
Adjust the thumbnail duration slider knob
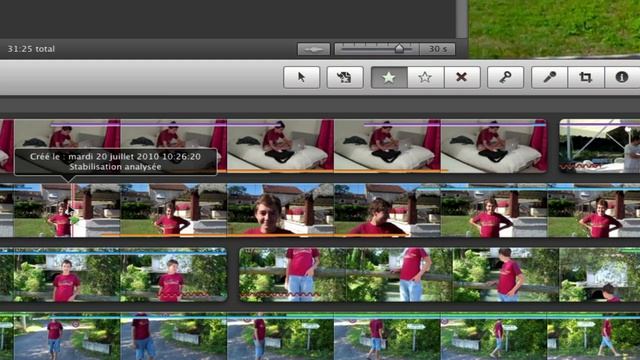click(x=399, y=49)
